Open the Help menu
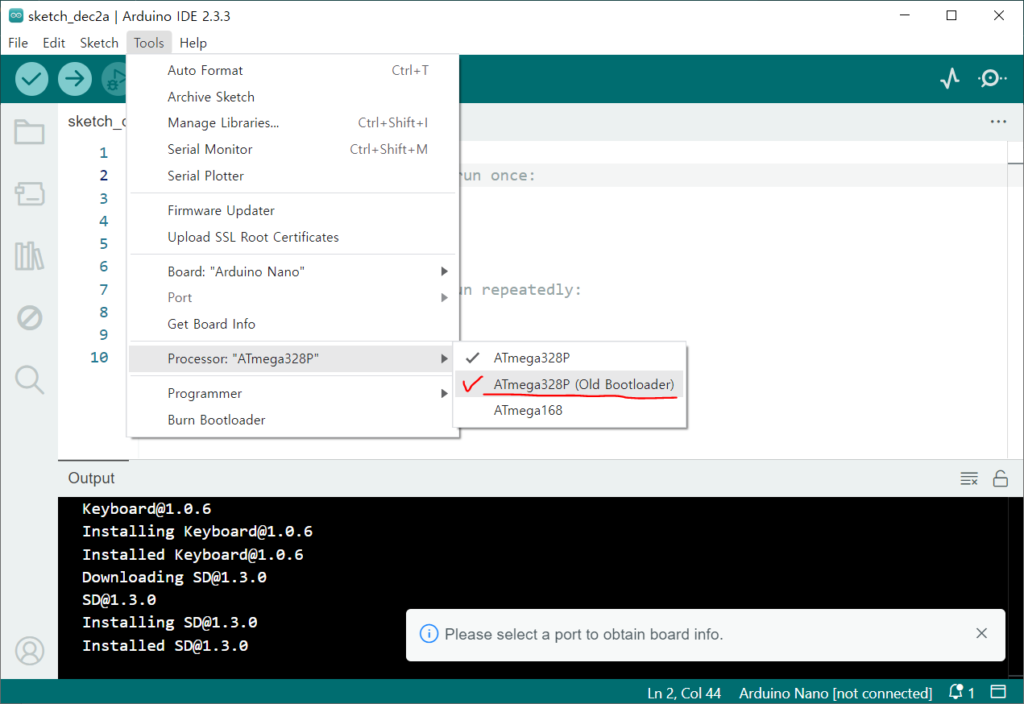 click(x=193, y=43)
